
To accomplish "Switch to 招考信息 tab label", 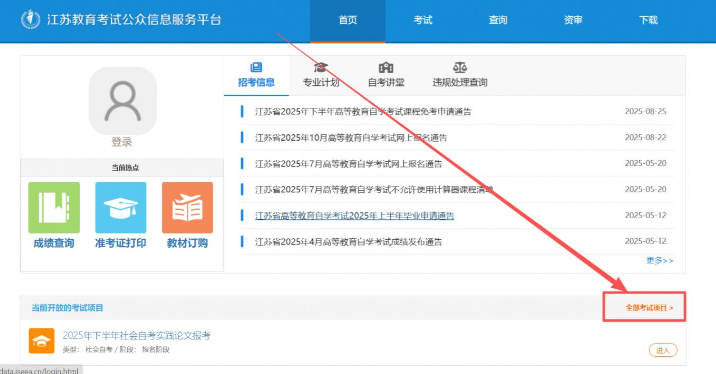I will [256, 82].
